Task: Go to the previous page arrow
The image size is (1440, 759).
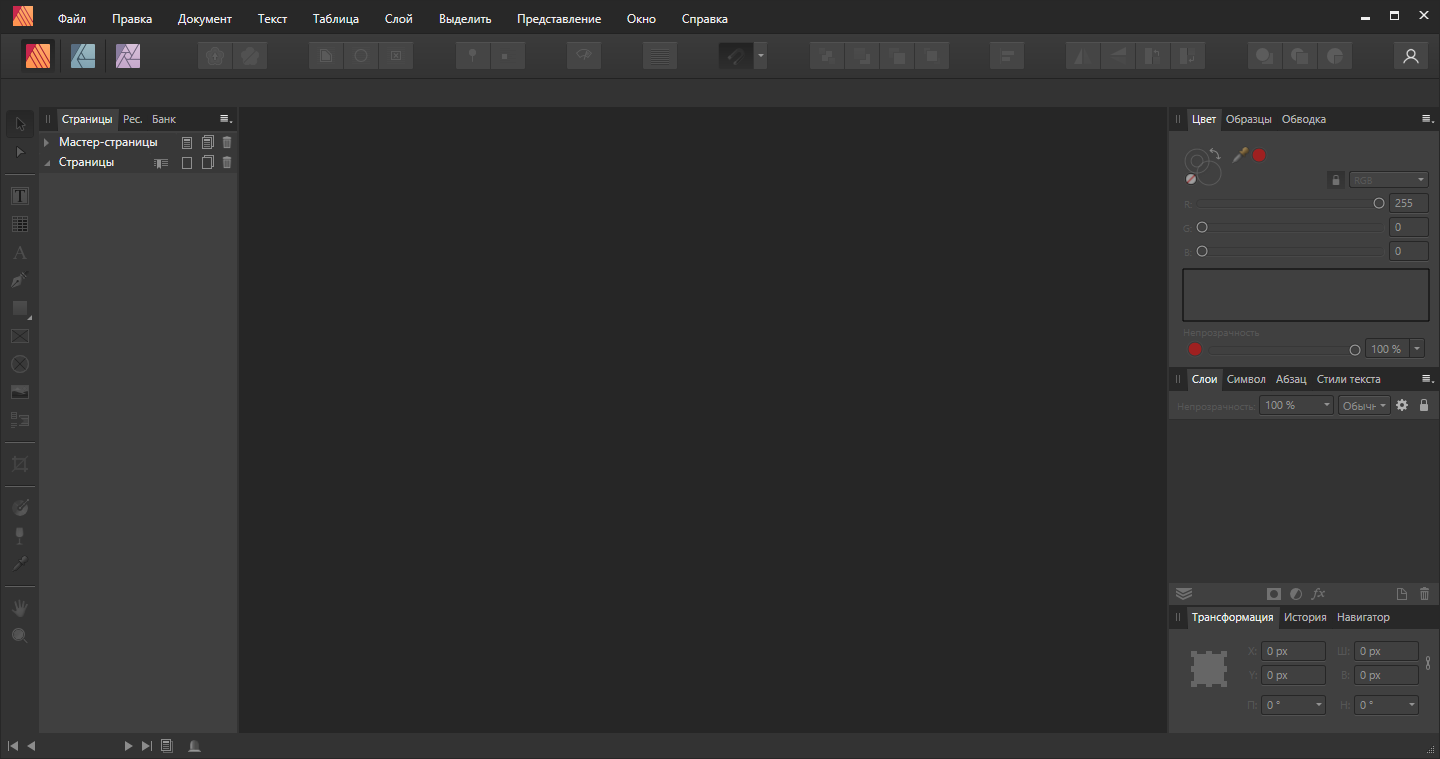Action: point(31,745)
